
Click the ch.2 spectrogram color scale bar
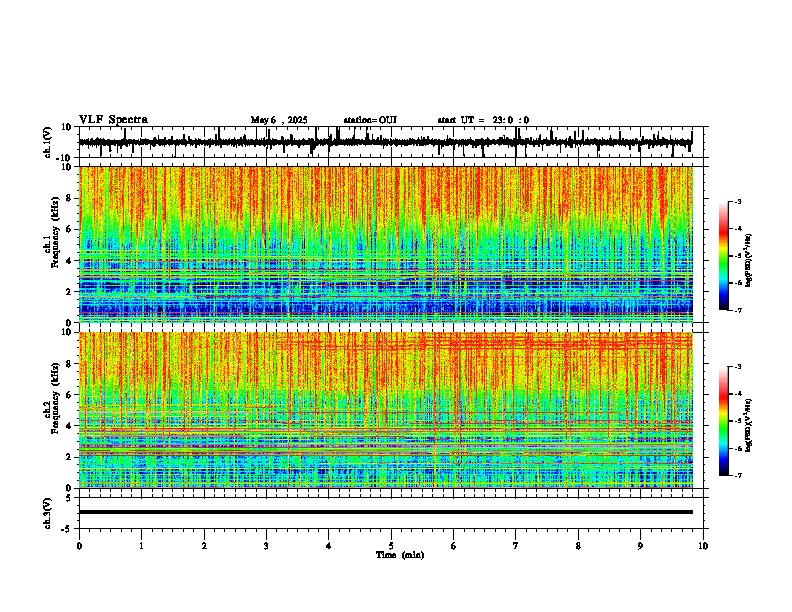[x=724, y=421]
